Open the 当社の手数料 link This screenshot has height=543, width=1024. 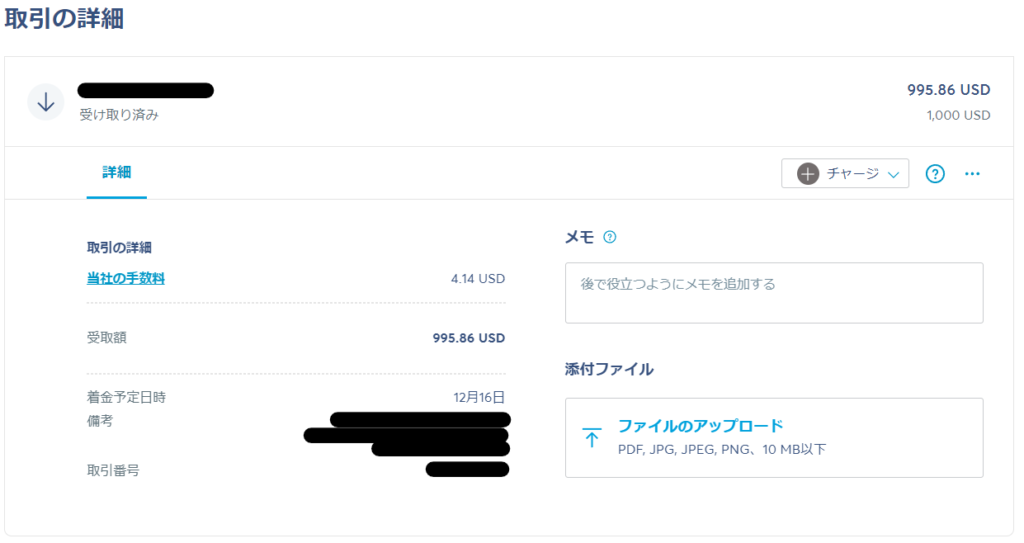click(126, 279)
